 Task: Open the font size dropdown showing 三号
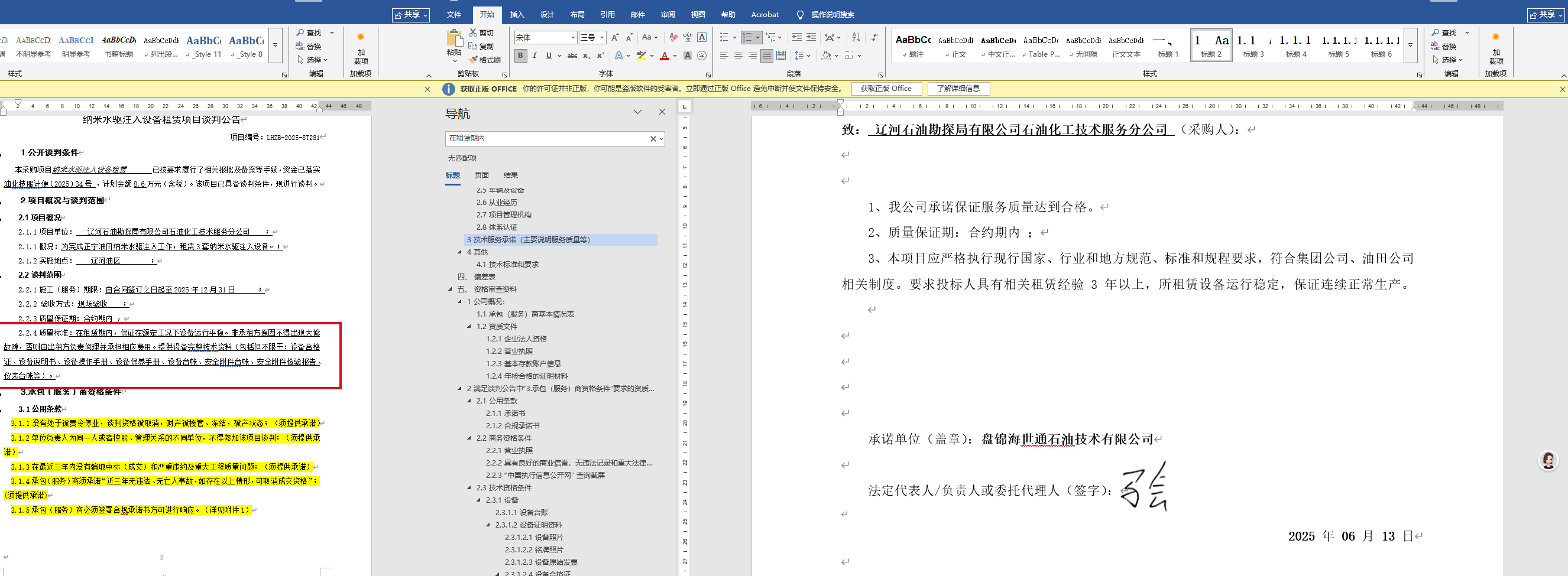pyautogui.click(x=602, y=38)
